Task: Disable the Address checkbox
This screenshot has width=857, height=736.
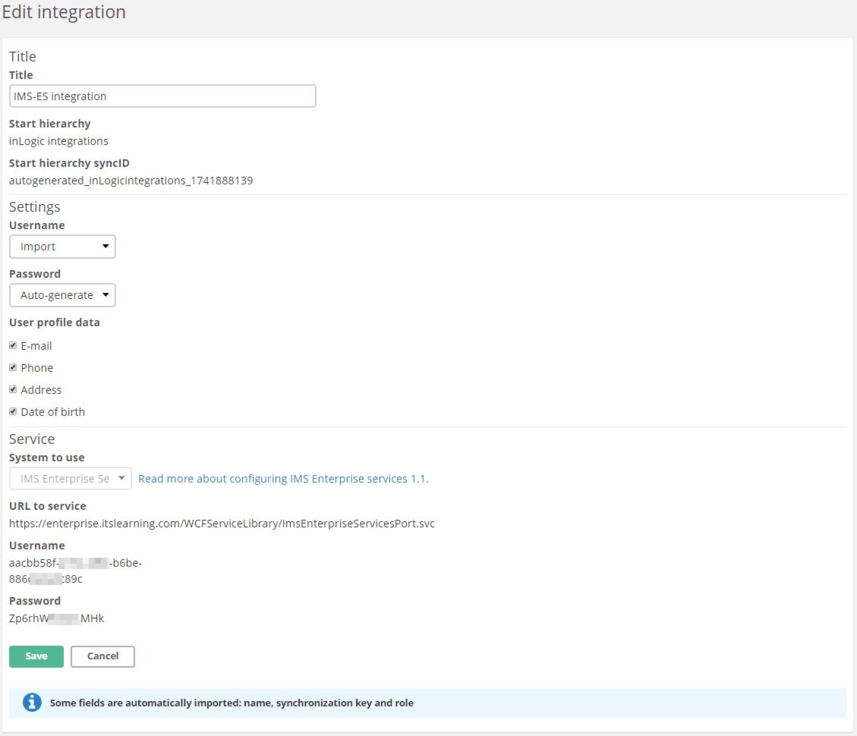Action: (13, 390)
